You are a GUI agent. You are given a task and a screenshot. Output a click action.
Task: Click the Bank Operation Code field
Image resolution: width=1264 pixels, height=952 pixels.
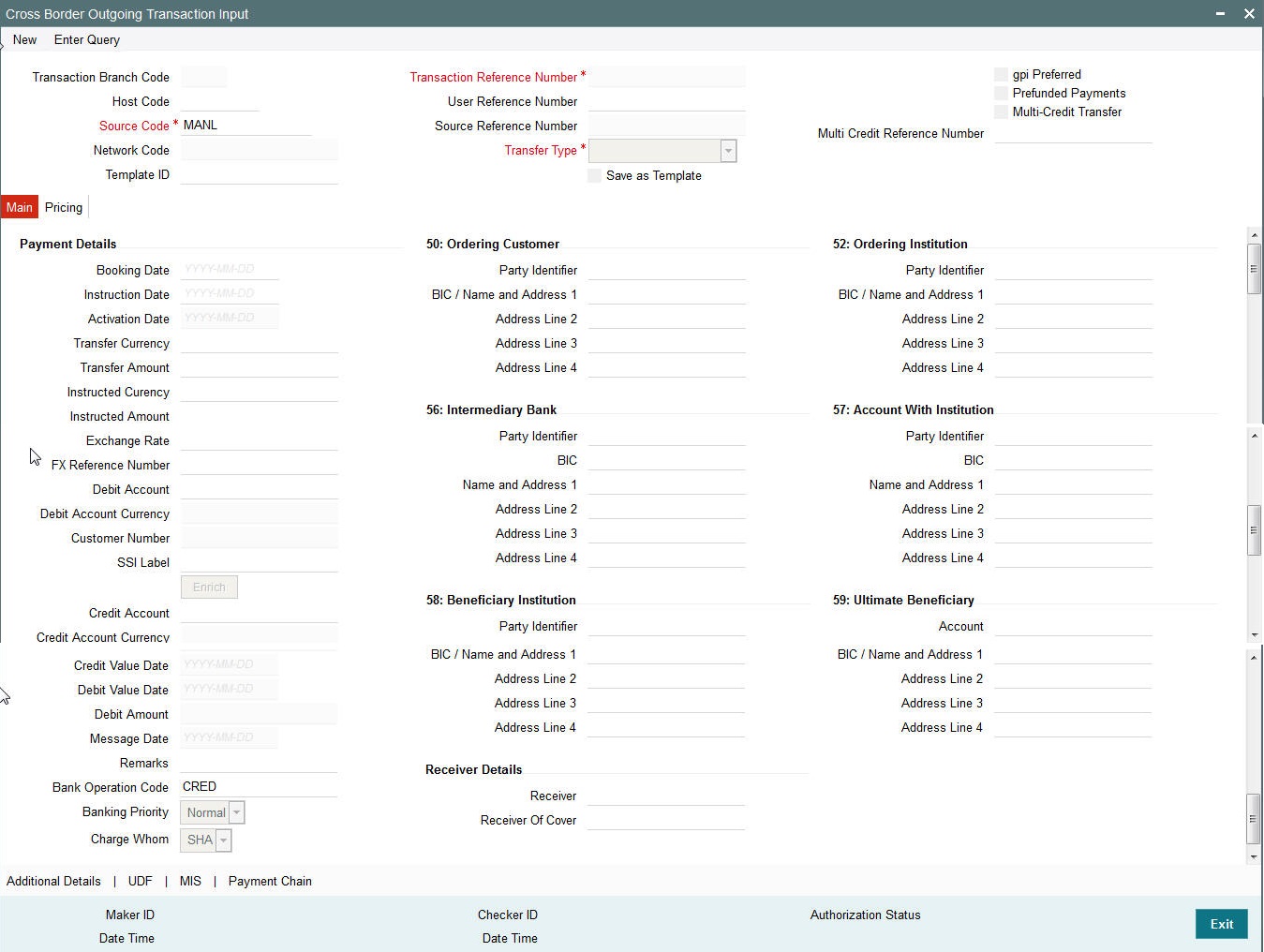point(260,787)
